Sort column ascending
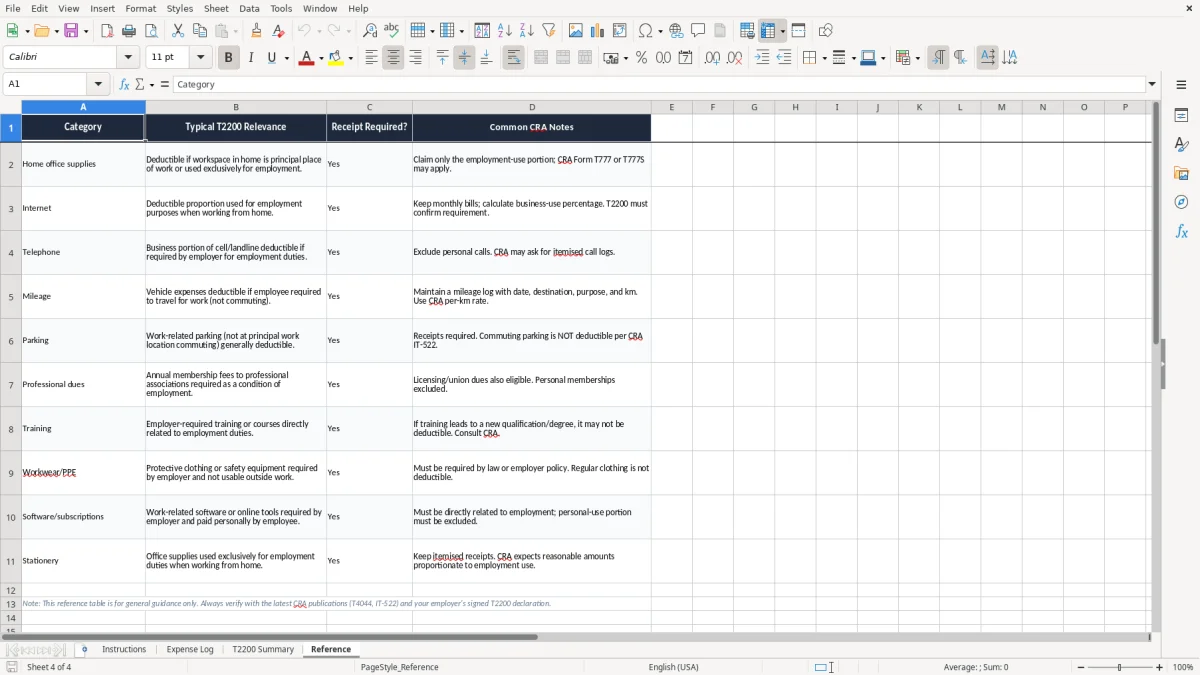The height and width of the screenshot is (675, 1200). click(504, 31)
